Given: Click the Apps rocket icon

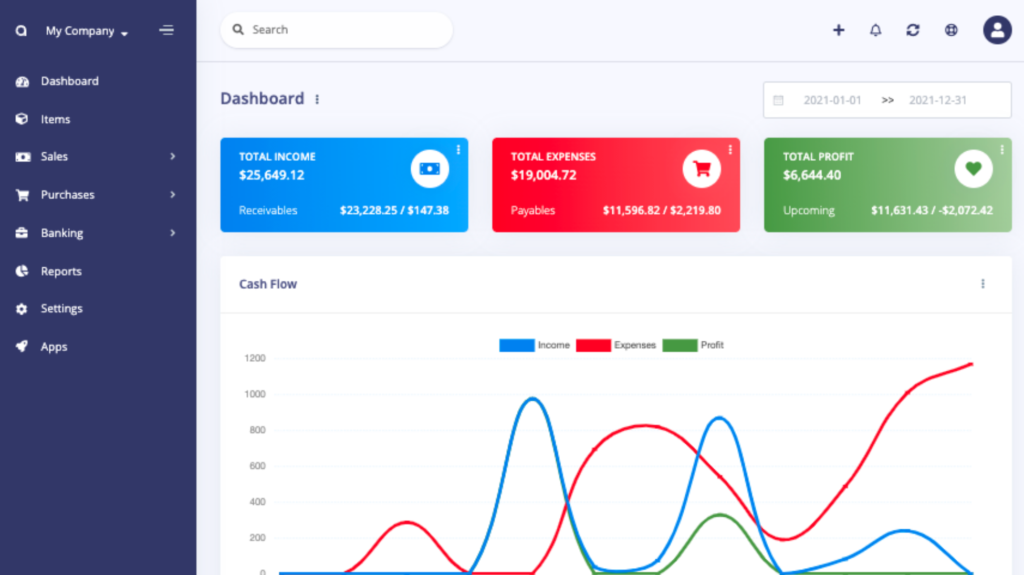Looking at the screenshot, I should 22,346.
